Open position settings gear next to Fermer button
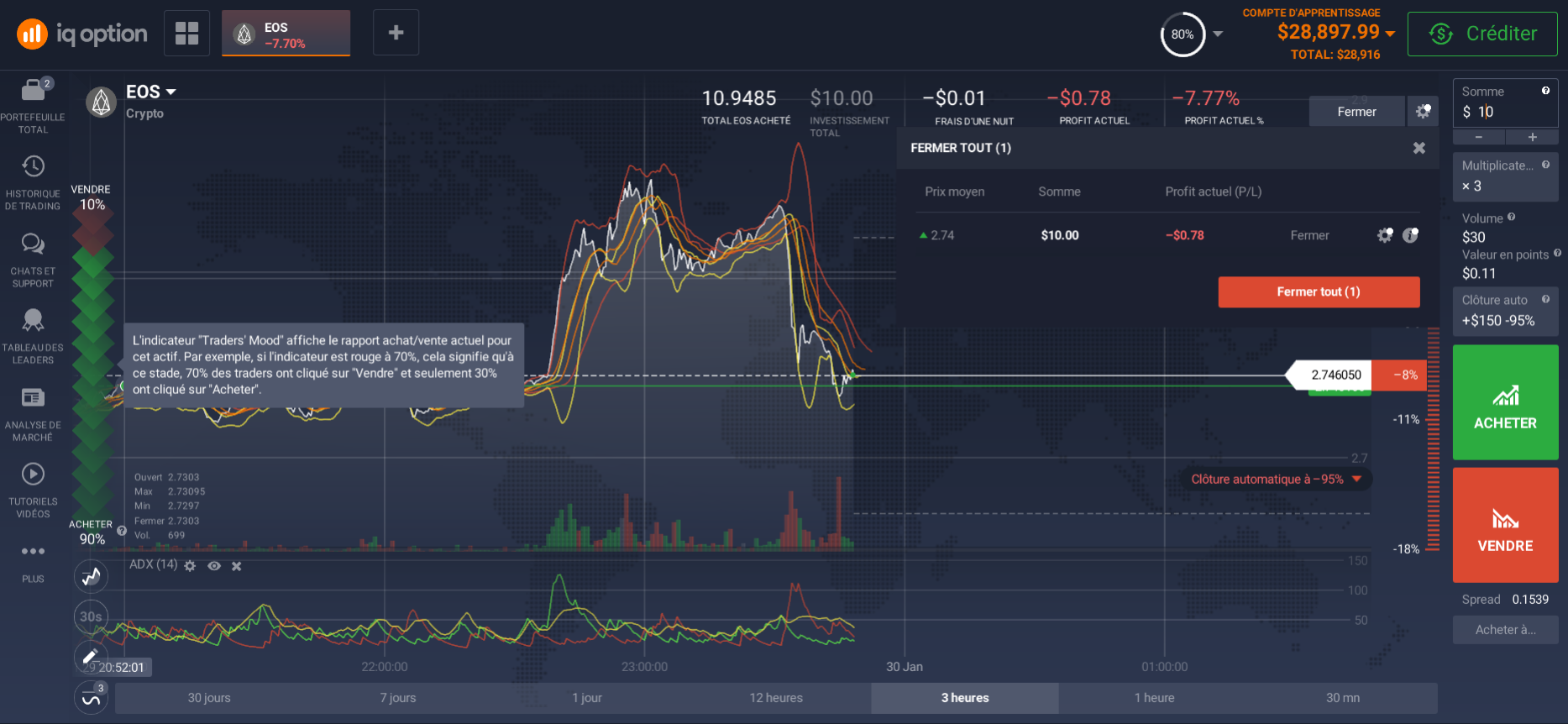The image size is (1568, 724). (1423, 111)
